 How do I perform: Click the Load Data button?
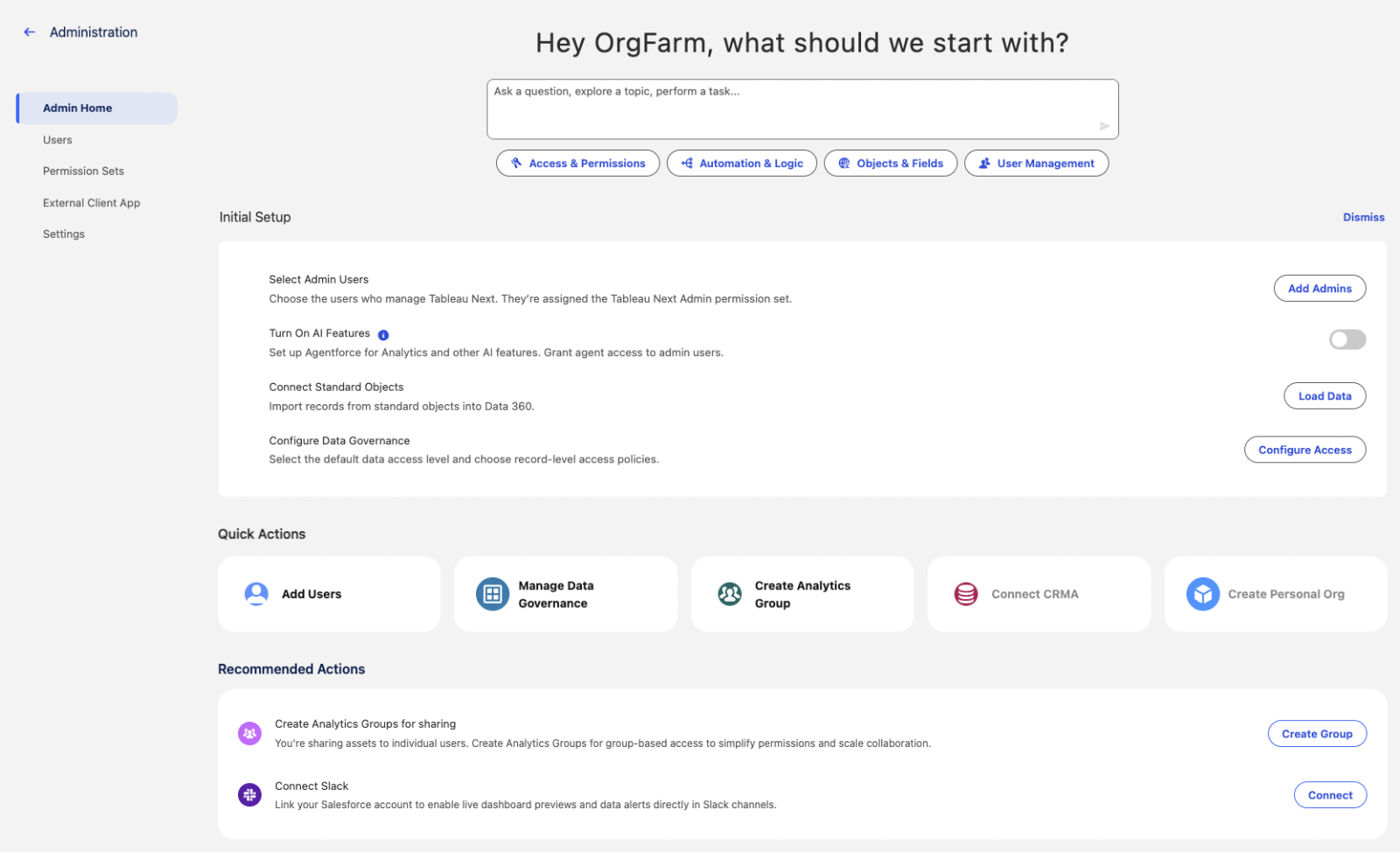coord(1325,396)
